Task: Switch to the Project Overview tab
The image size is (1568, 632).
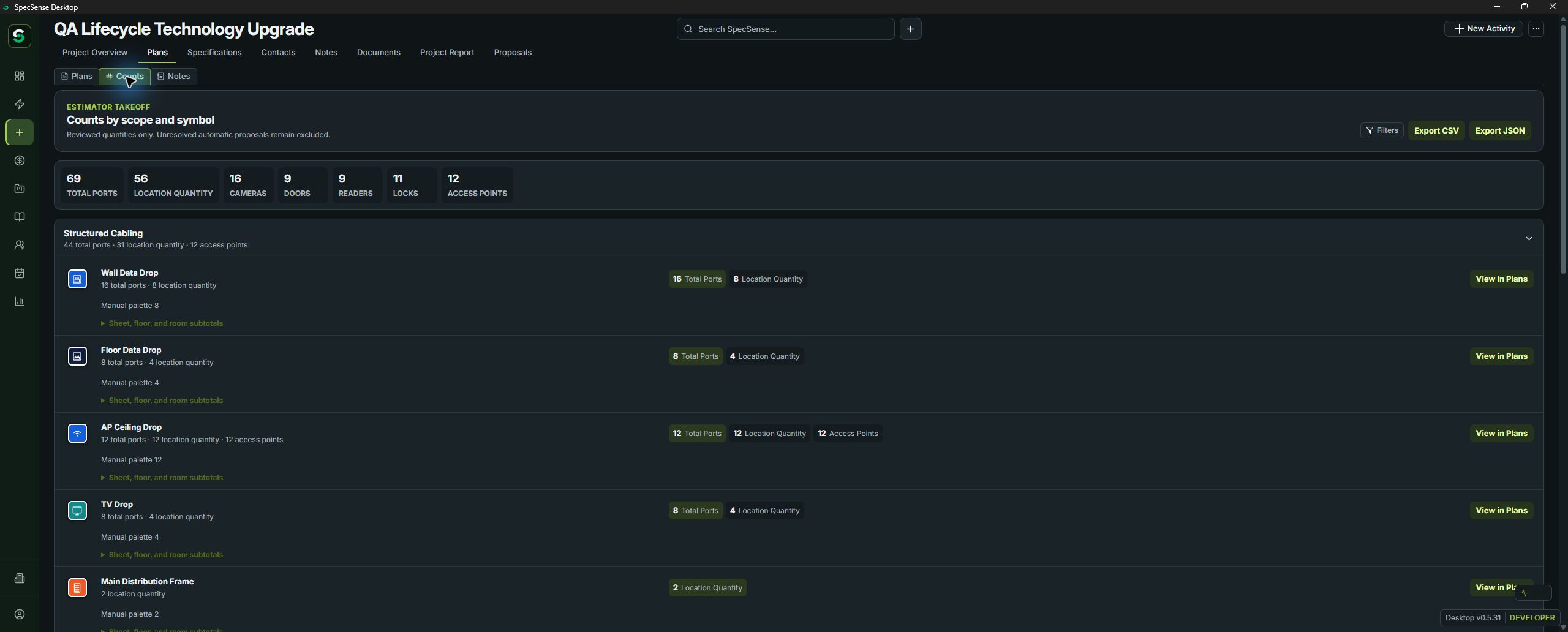Action: (95, 53)
